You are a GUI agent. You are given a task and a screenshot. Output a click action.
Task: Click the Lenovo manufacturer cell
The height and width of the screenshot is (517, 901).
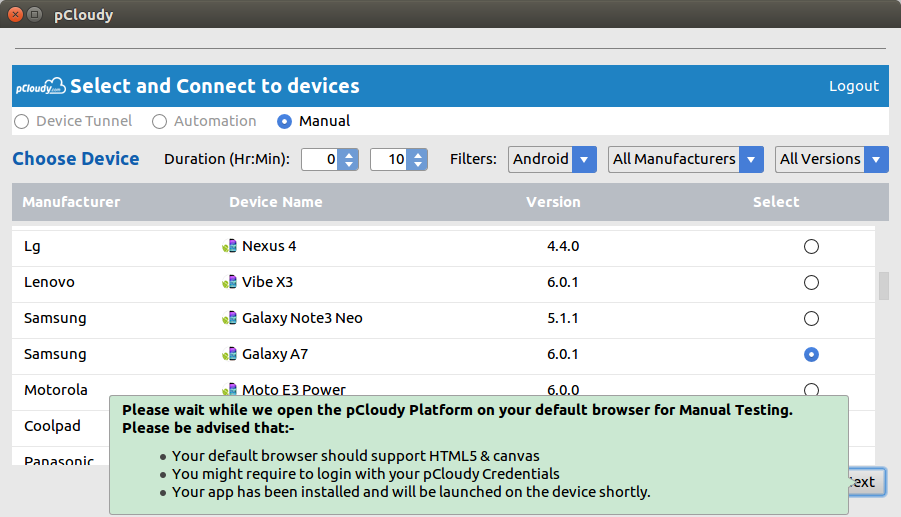tap(49, 282)
